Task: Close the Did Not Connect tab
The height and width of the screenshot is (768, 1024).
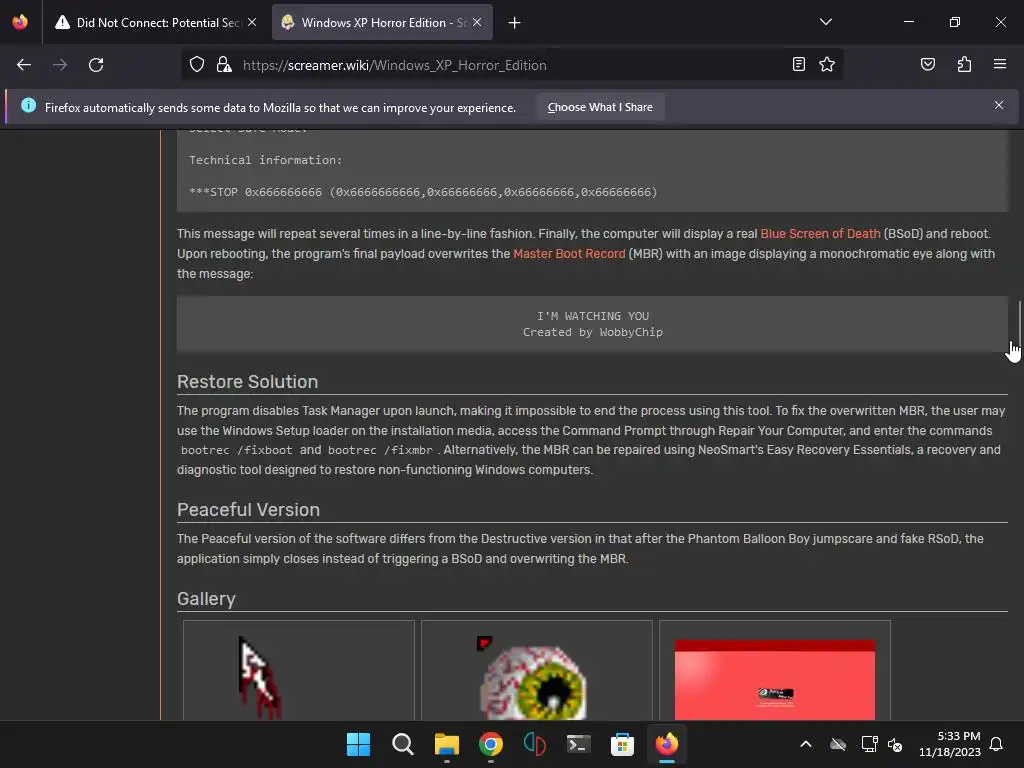Action: [252, 22]
